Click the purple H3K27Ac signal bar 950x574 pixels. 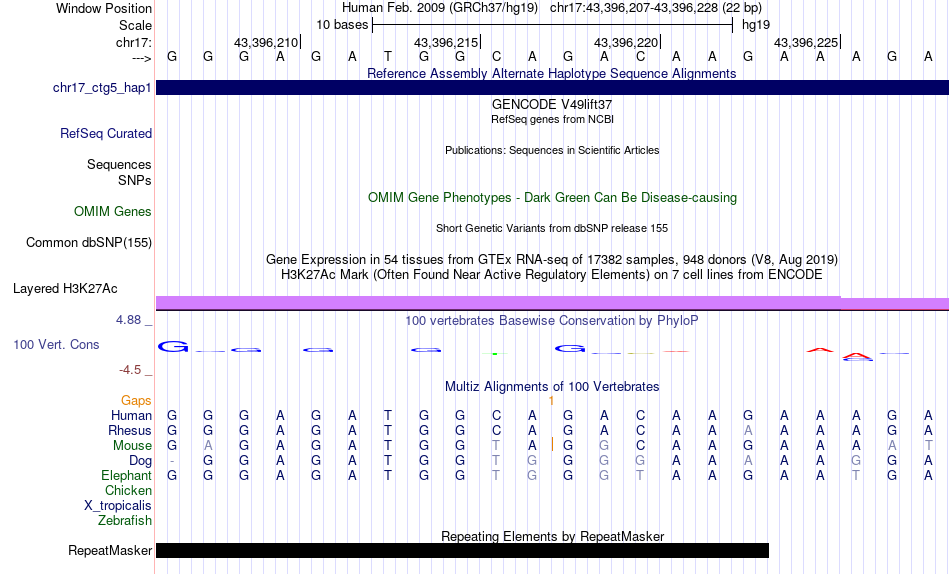[552, 303]
